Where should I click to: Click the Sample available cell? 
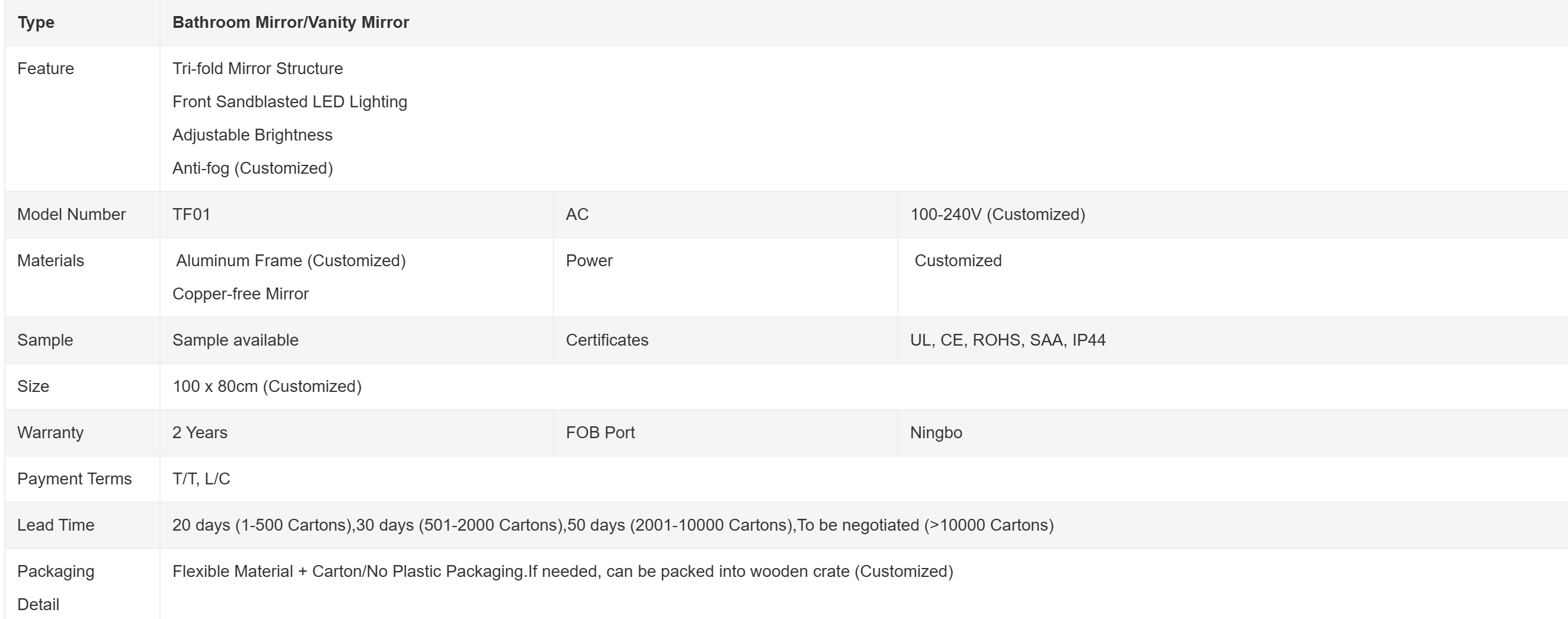click(x=235, y=340)
